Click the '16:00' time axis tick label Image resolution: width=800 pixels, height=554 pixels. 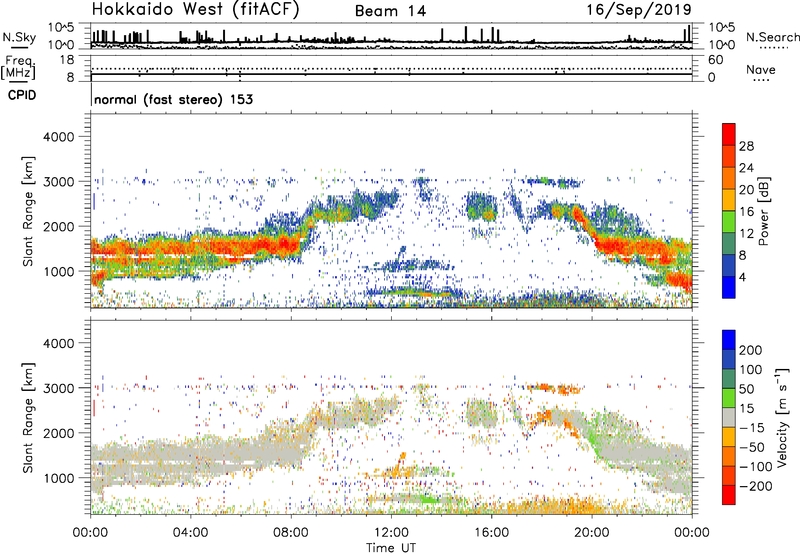(x=491, y=533)
